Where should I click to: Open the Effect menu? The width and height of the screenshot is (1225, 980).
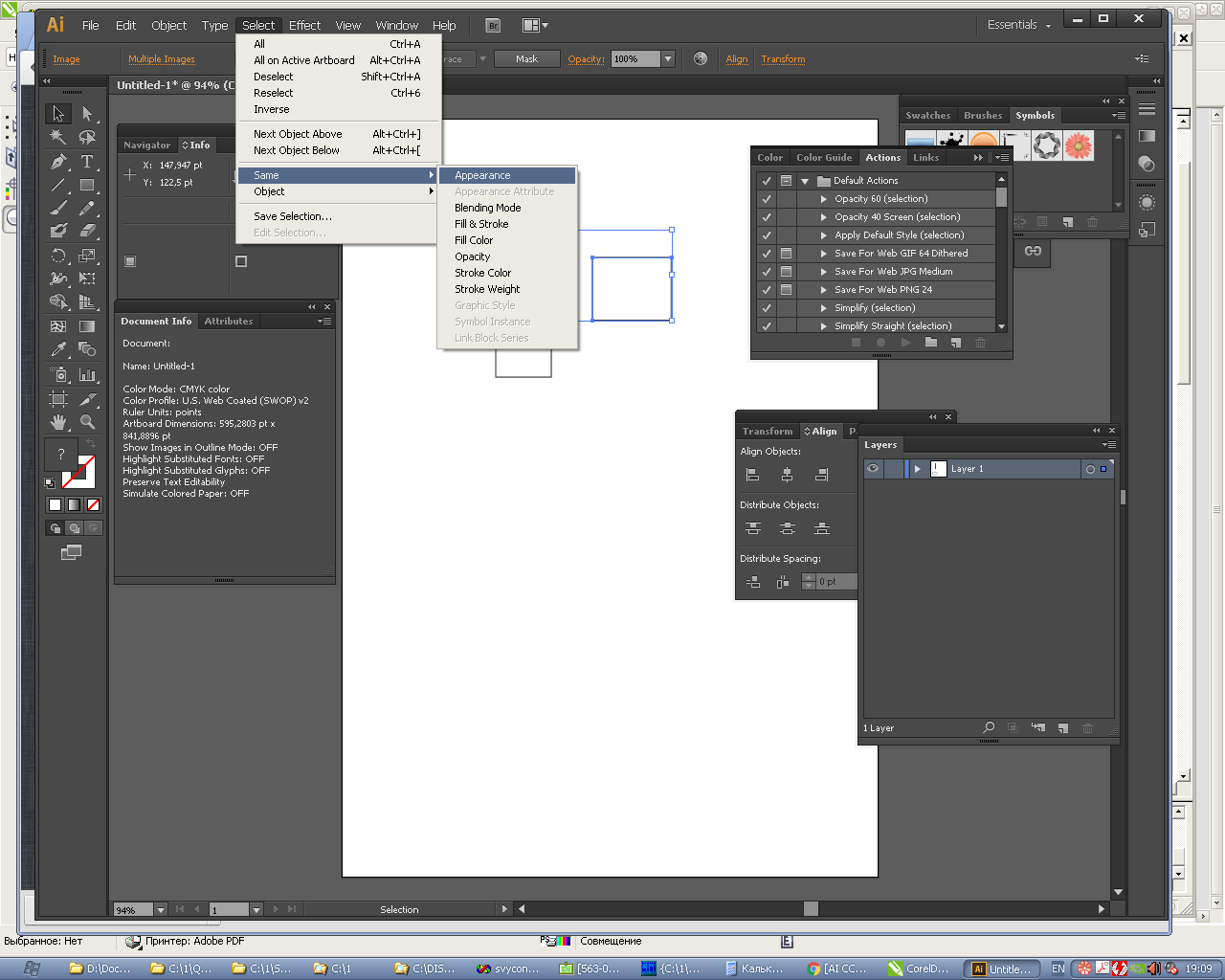[x=304, y=25]
